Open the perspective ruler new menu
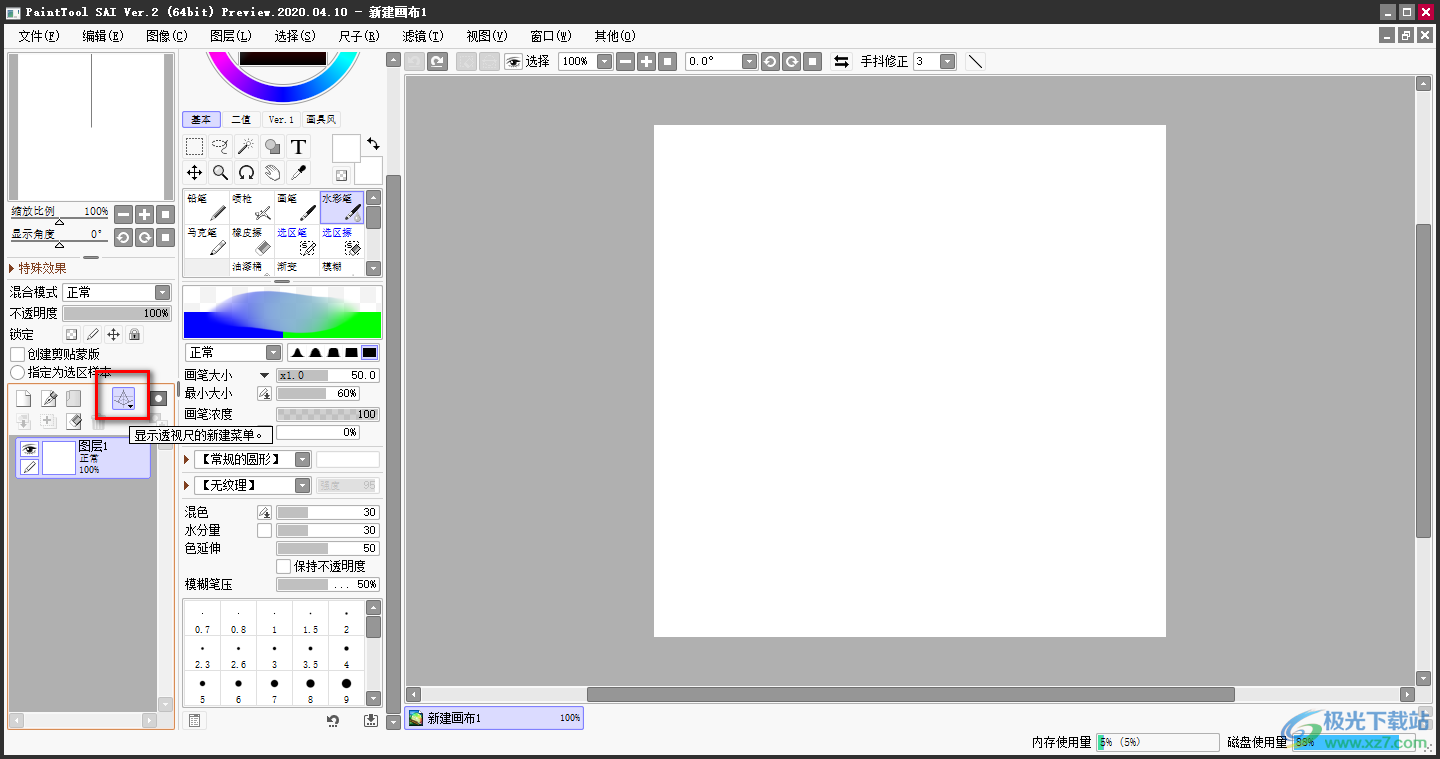The width and height of the screenshot is (1440, 759). click(123, 399)
